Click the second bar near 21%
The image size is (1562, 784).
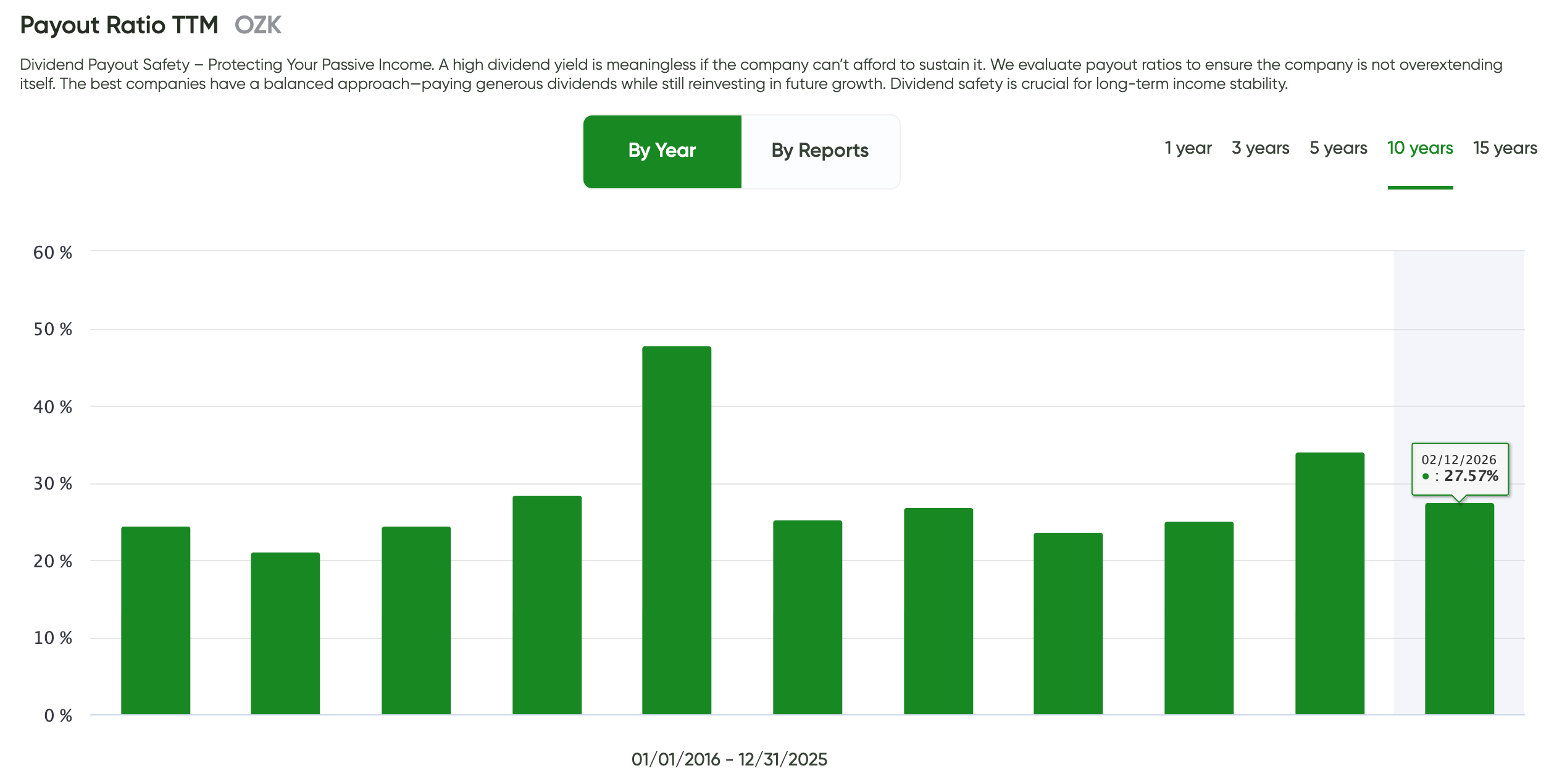(285, 633)
